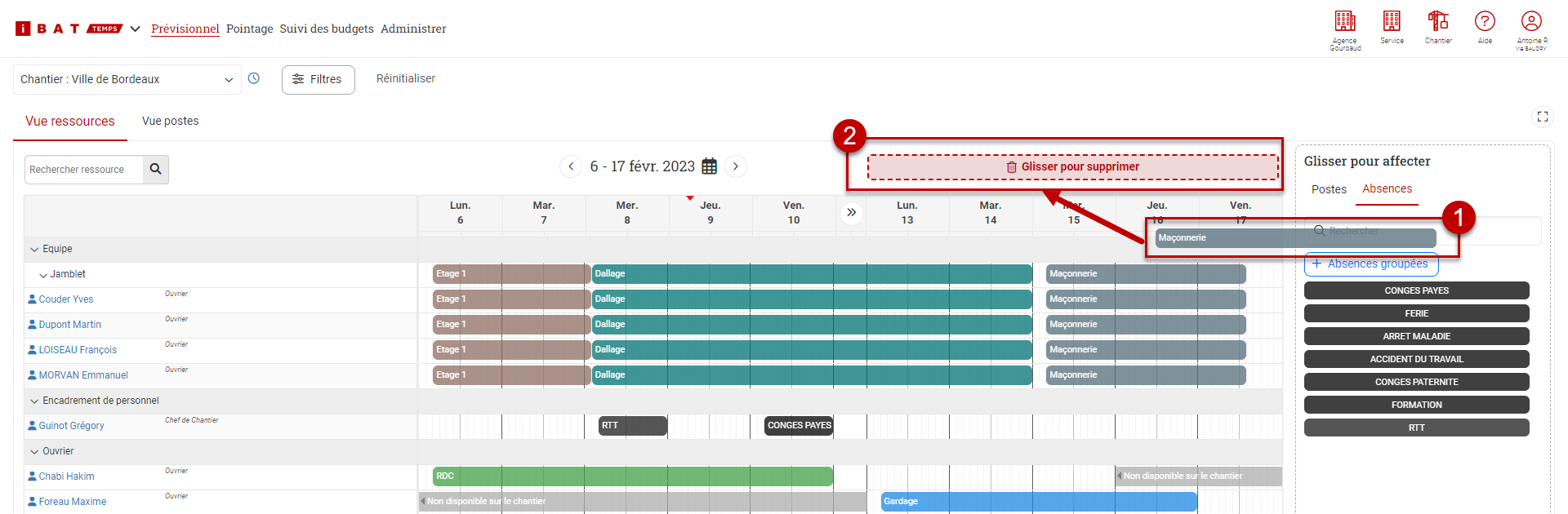Open the user account profile icon
1568x514 pixels.
coord(1531,22)
